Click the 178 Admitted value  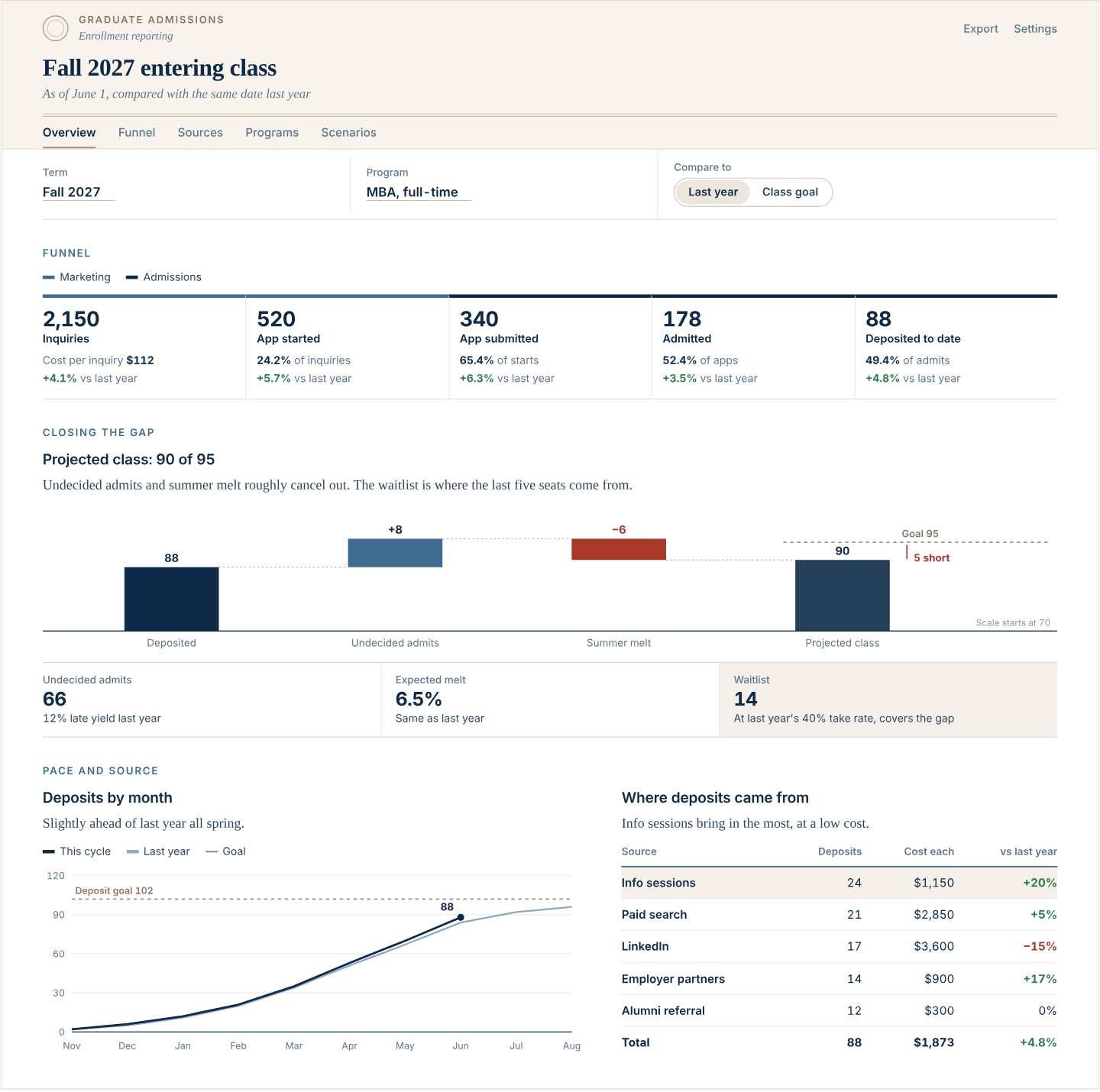click(682, 318)
